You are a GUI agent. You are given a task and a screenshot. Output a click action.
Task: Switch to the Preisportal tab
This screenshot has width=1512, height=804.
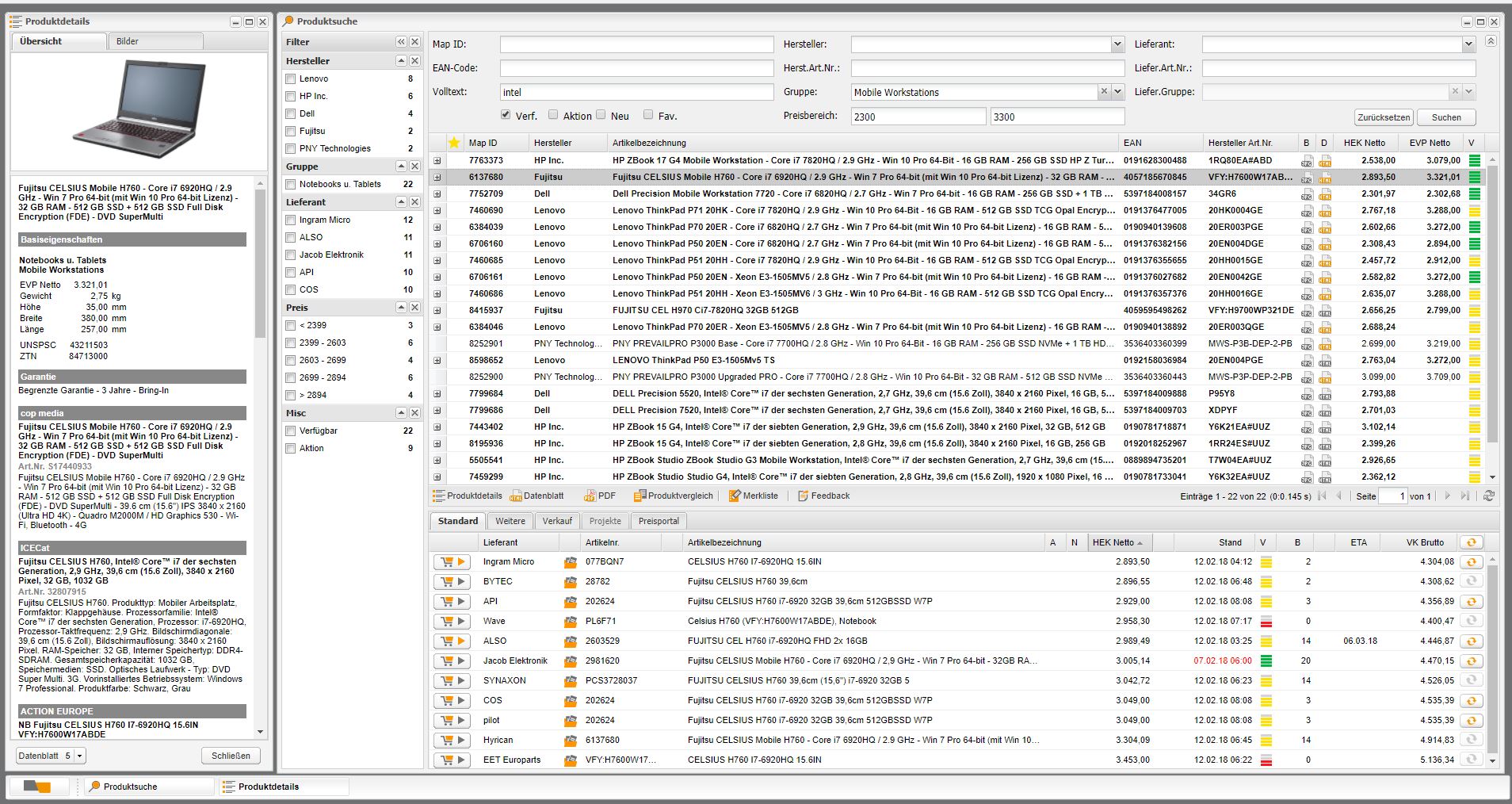coord(659,521)
